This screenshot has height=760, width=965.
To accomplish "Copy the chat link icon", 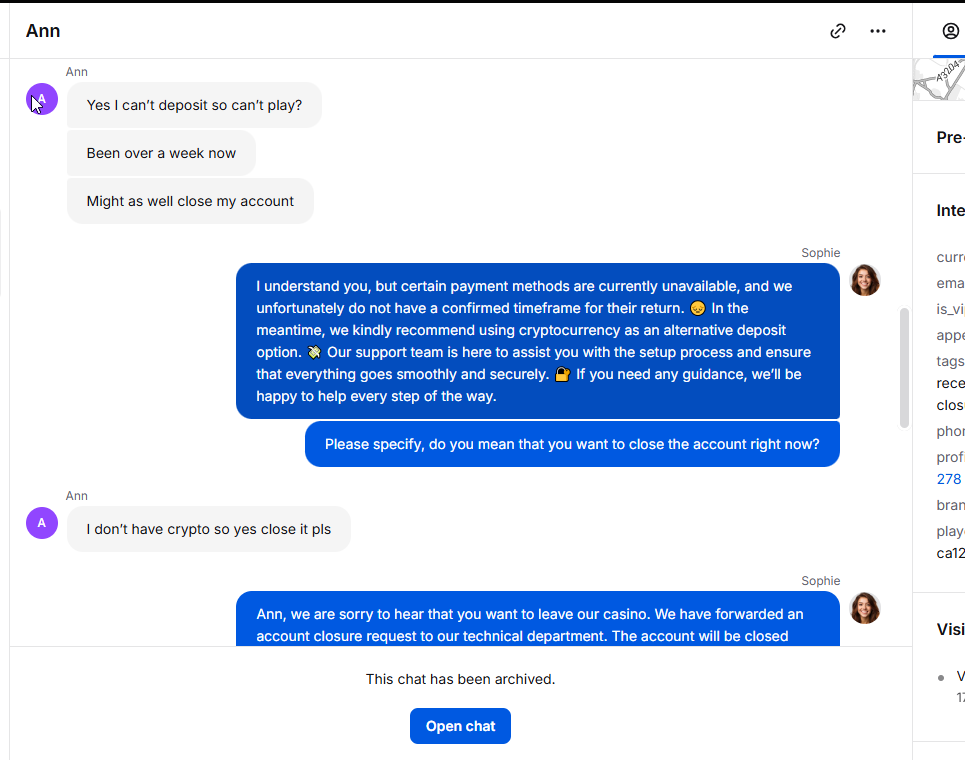I will [838, 31].
